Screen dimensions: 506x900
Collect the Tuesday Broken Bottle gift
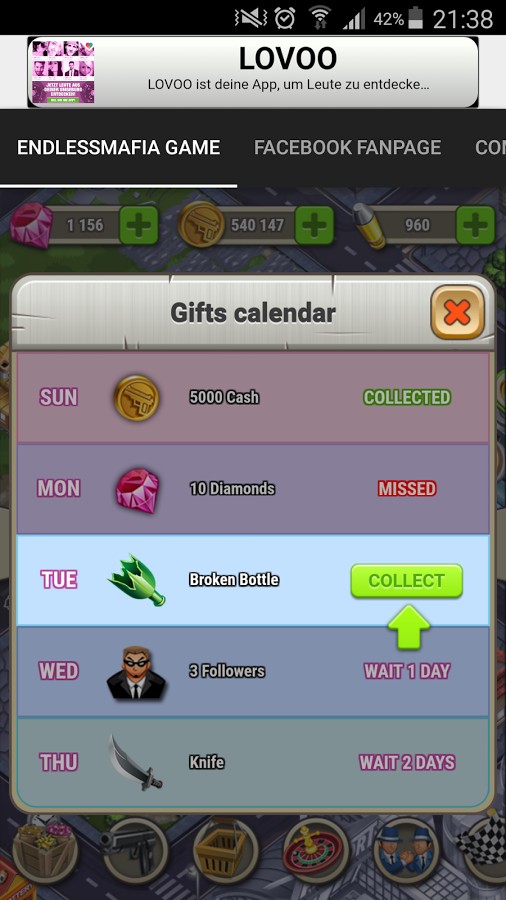click(x=406, y=580)
